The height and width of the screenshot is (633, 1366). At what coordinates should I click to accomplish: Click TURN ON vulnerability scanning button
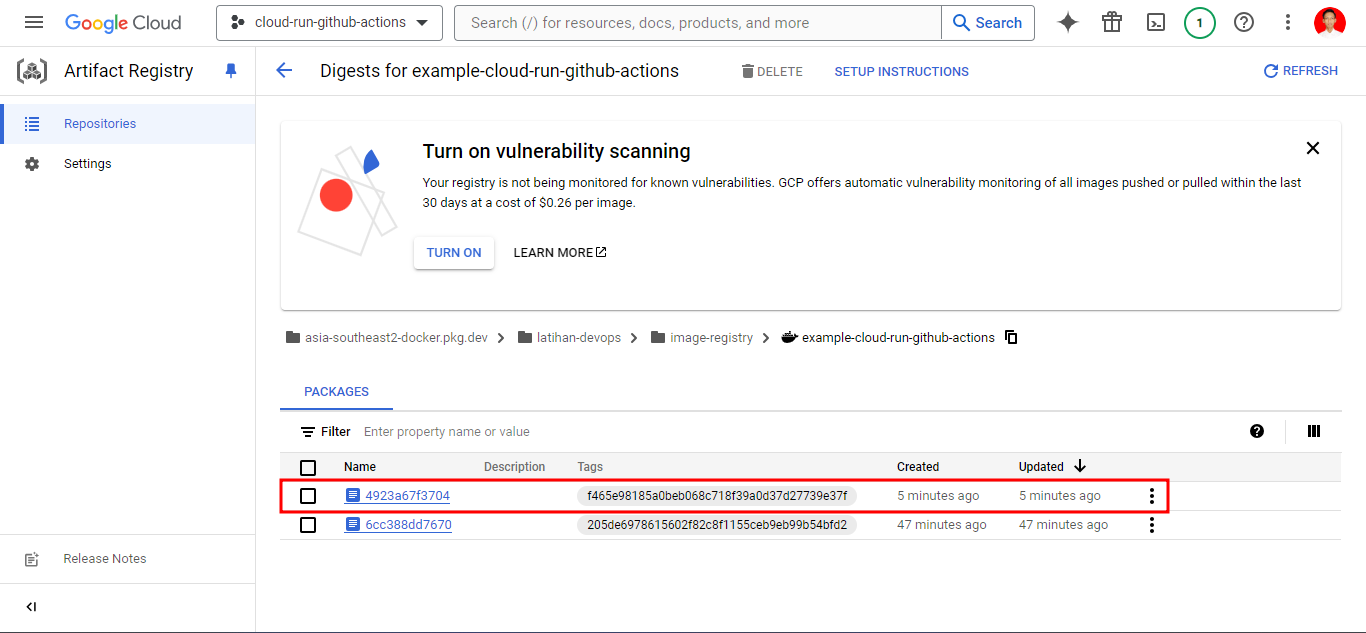click(x=454, y=253)
